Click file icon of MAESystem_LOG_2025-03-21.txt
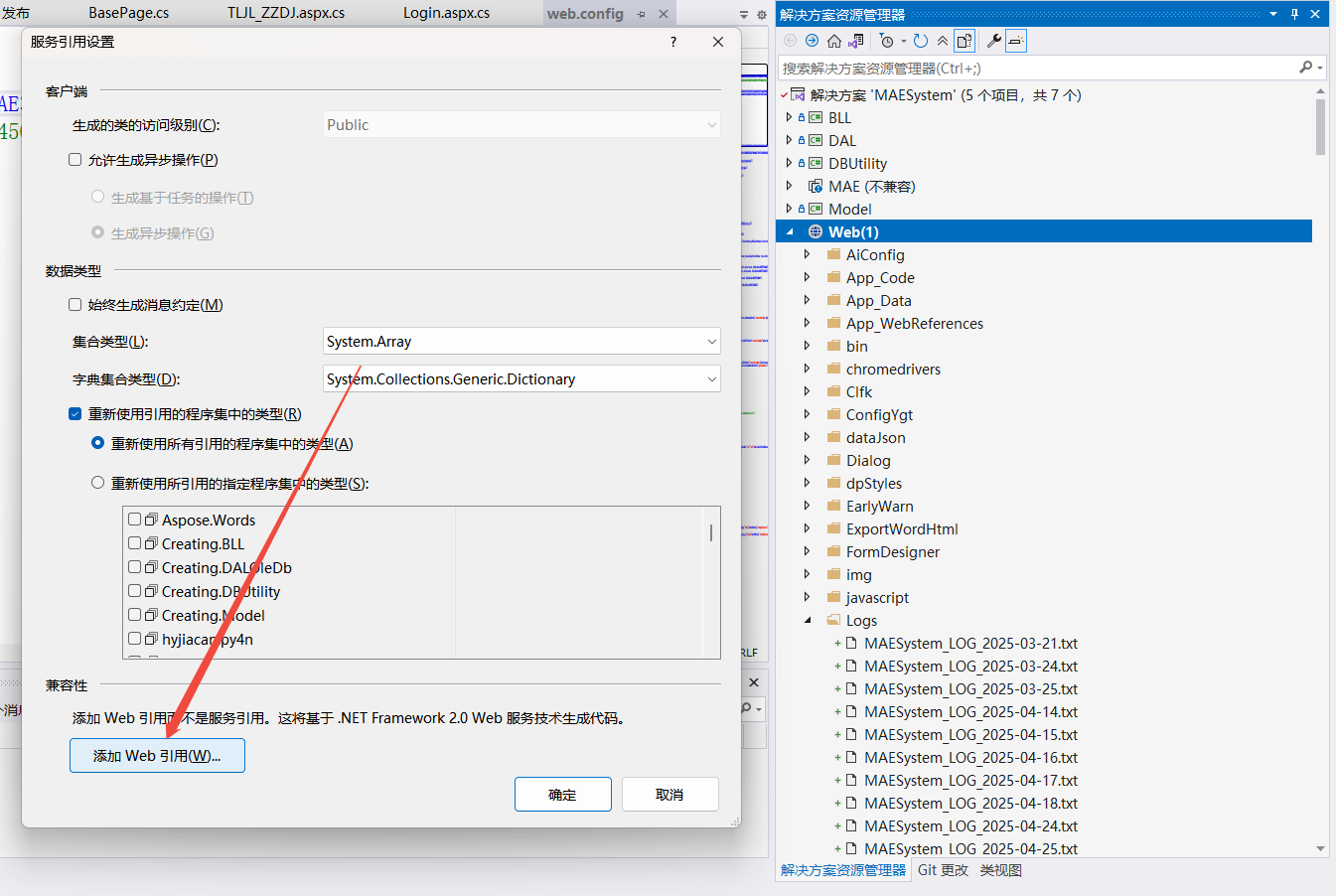This screenshot has height=896, width=1336. [851, 643]
